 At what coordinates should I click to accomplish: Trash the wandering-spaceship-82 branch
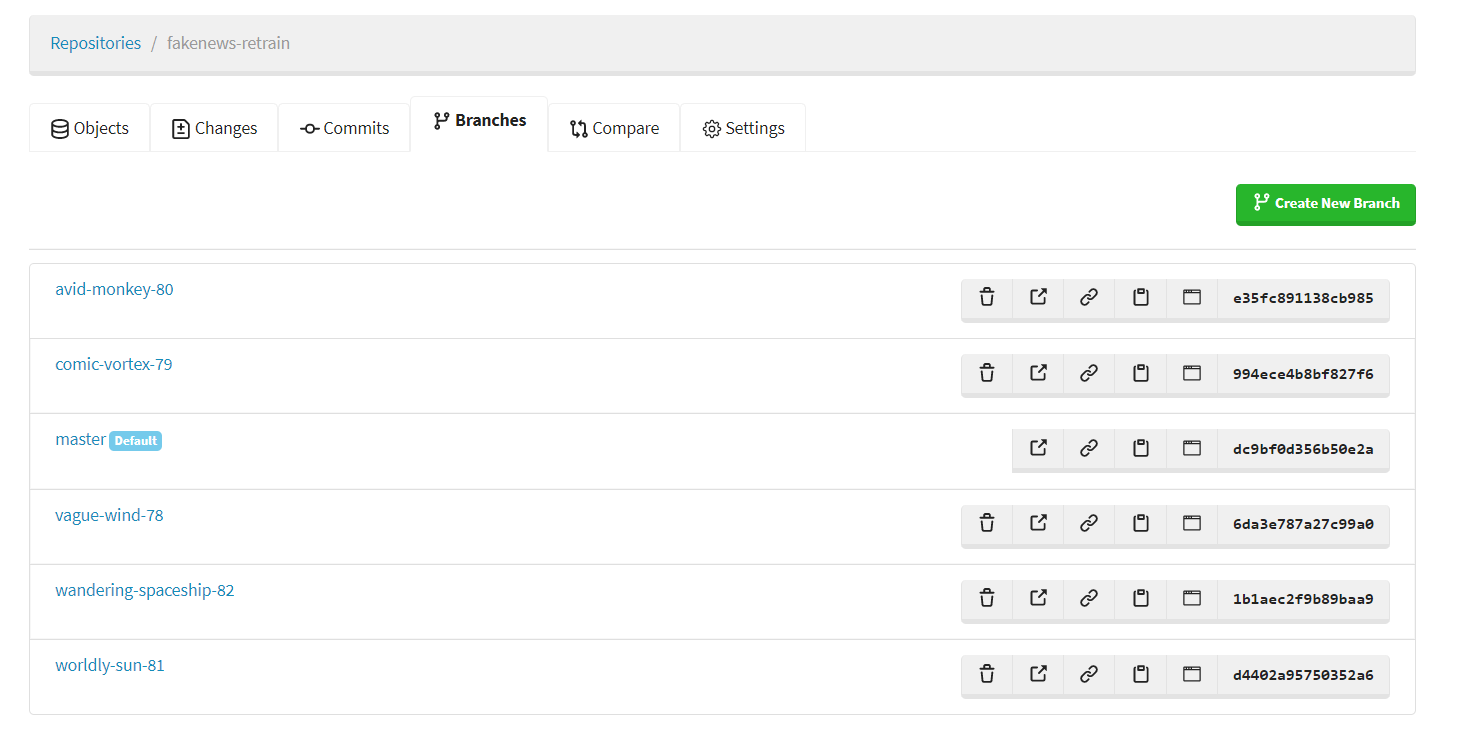[987, 599]
